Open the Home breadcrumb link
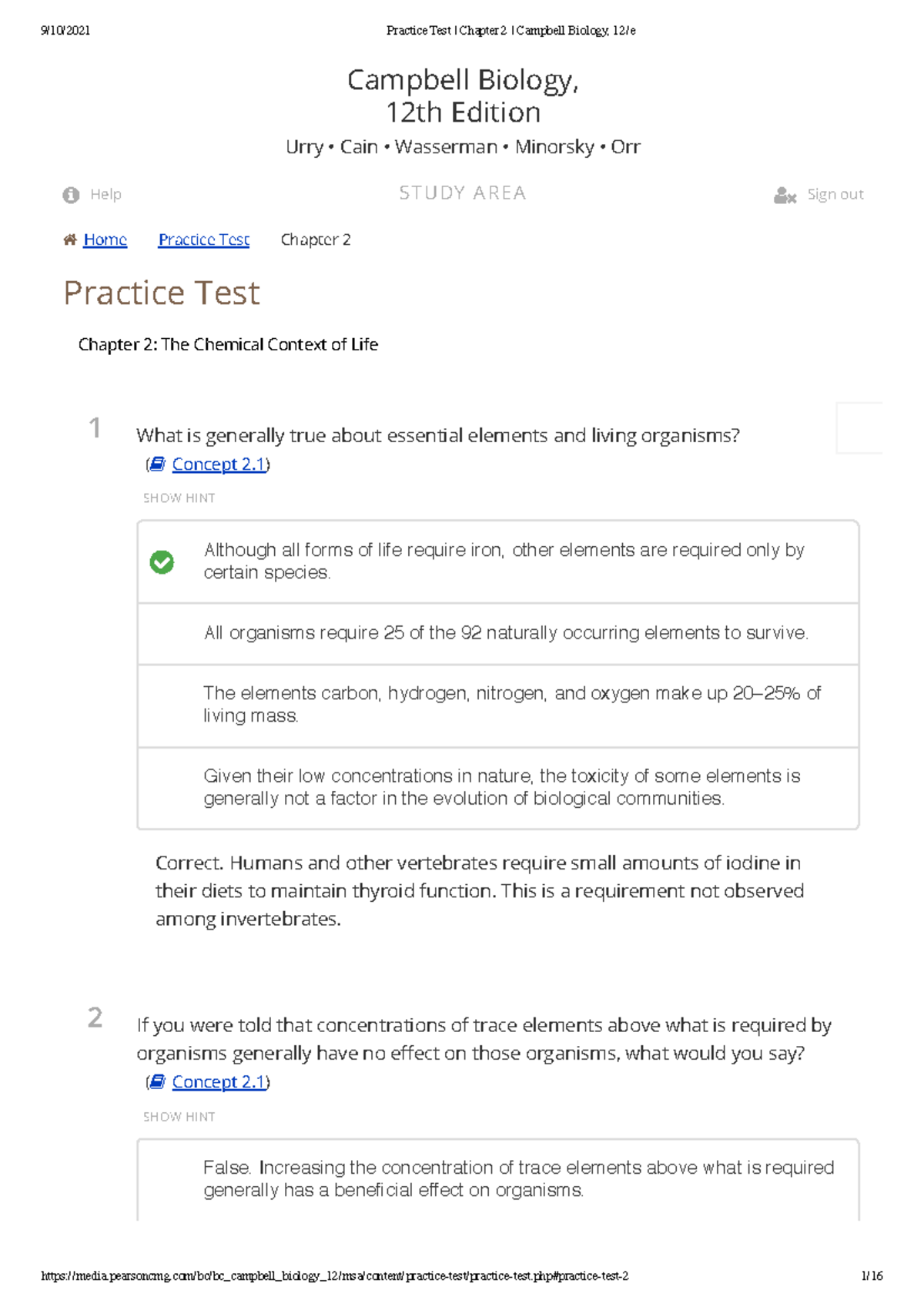924x1307 pixels. 105,240
